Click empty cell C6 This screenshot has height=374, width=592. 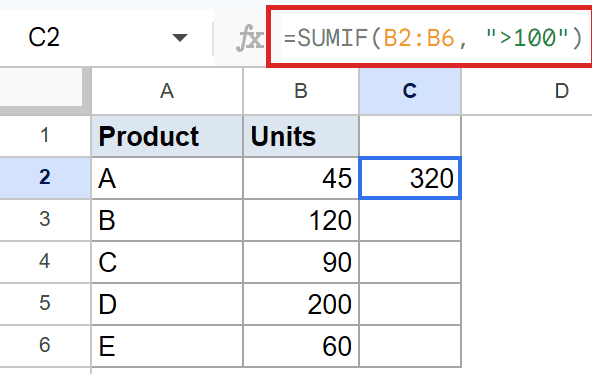410,346
